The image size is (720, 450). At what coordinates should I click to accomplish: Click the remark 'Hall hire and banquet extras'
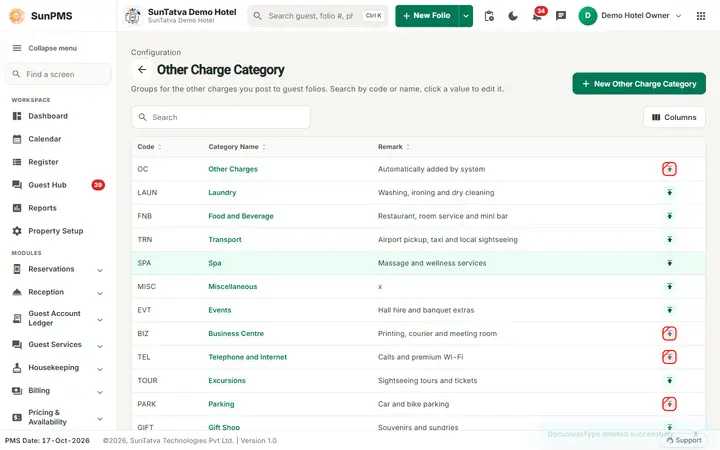pos(426,310)
